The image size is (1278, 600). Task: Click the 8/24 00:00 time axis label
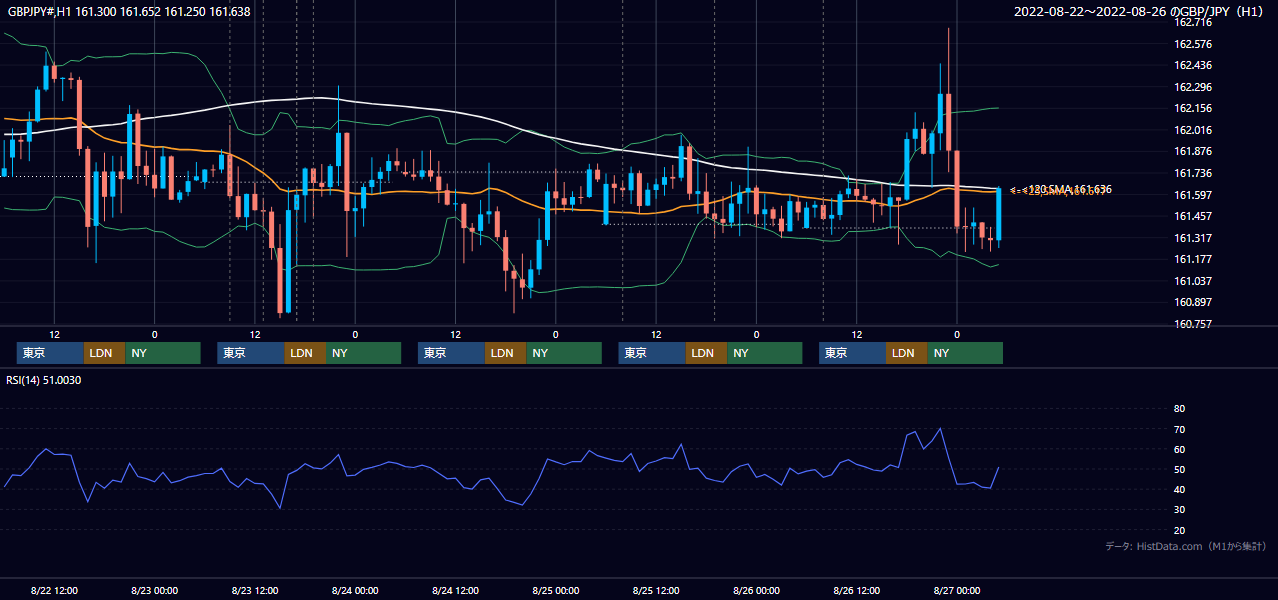tap(355, 591)
